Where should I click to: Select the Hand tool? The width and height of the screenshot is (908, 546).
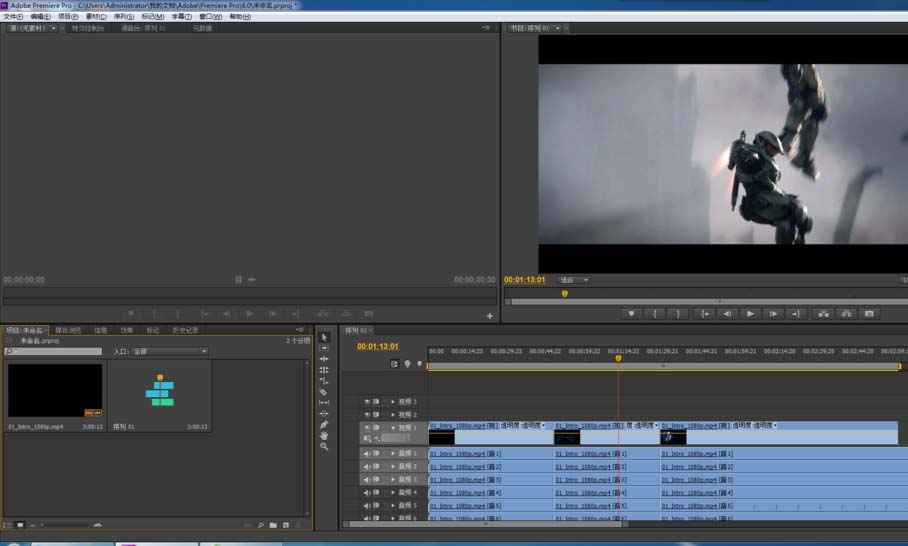[324, 435]
